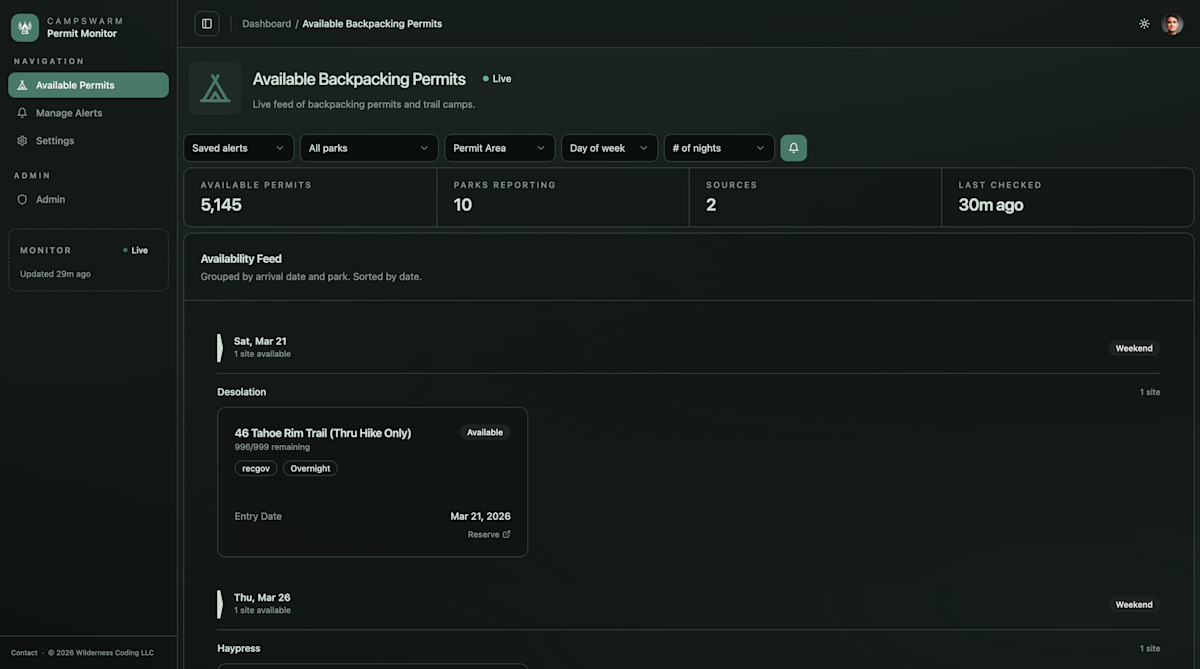Open the 46 Tahoe Rim Trail card title
This screenshot has height=669, width=1200.
tap(323, 433)
